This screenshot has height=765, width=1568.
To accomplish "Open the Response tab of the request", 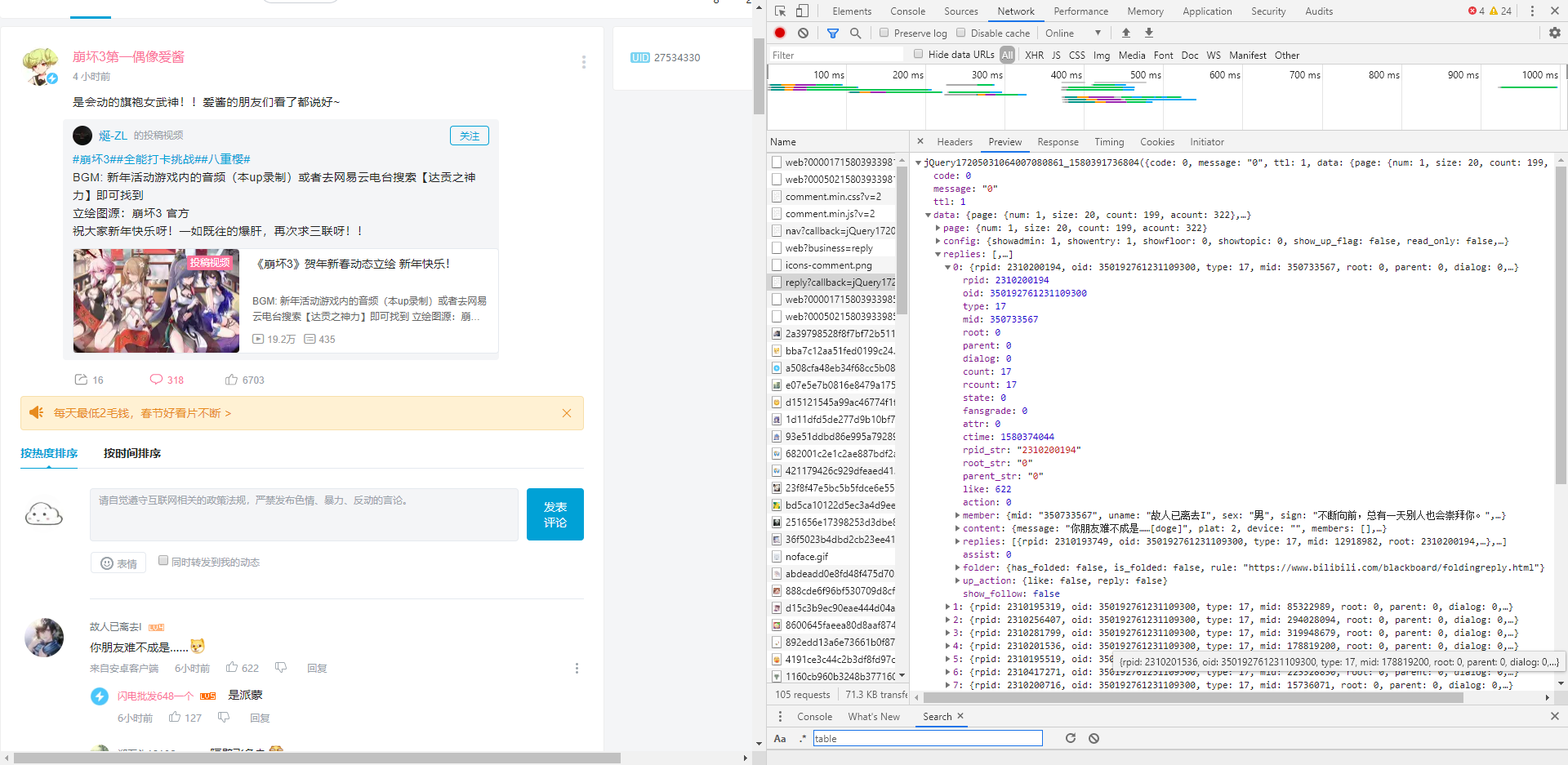I will [1058, 141].
